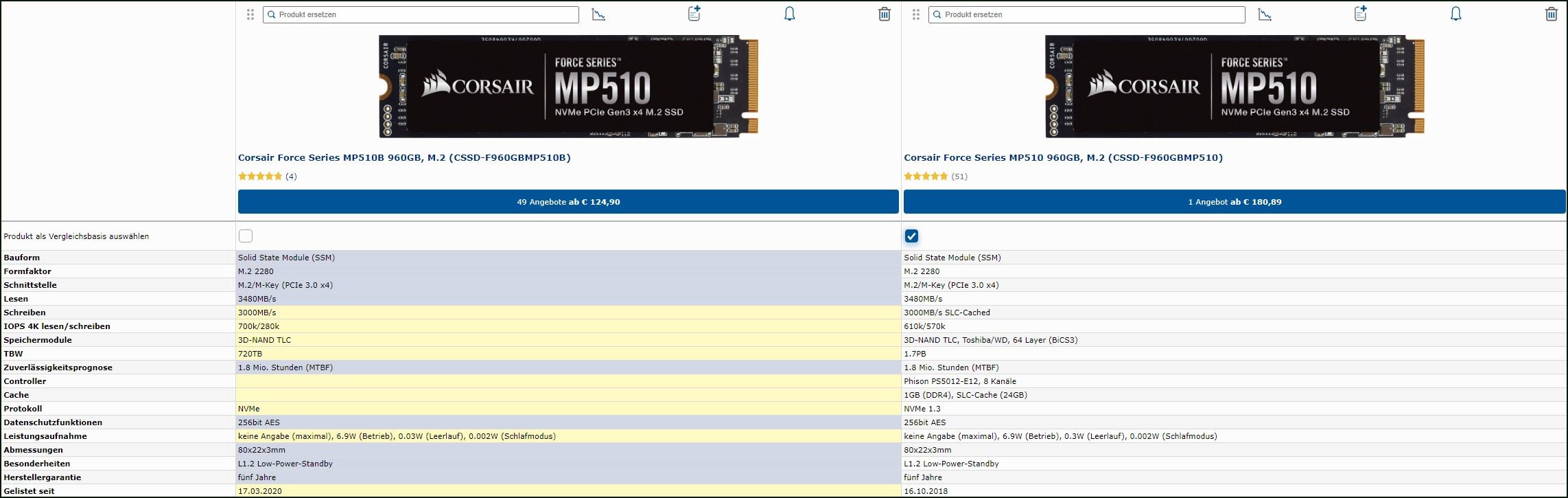The width and height of the screenshot is (1568, 498).
Task: Select 'Datenschutzfunktionen' row label
Action: (53, 422)
